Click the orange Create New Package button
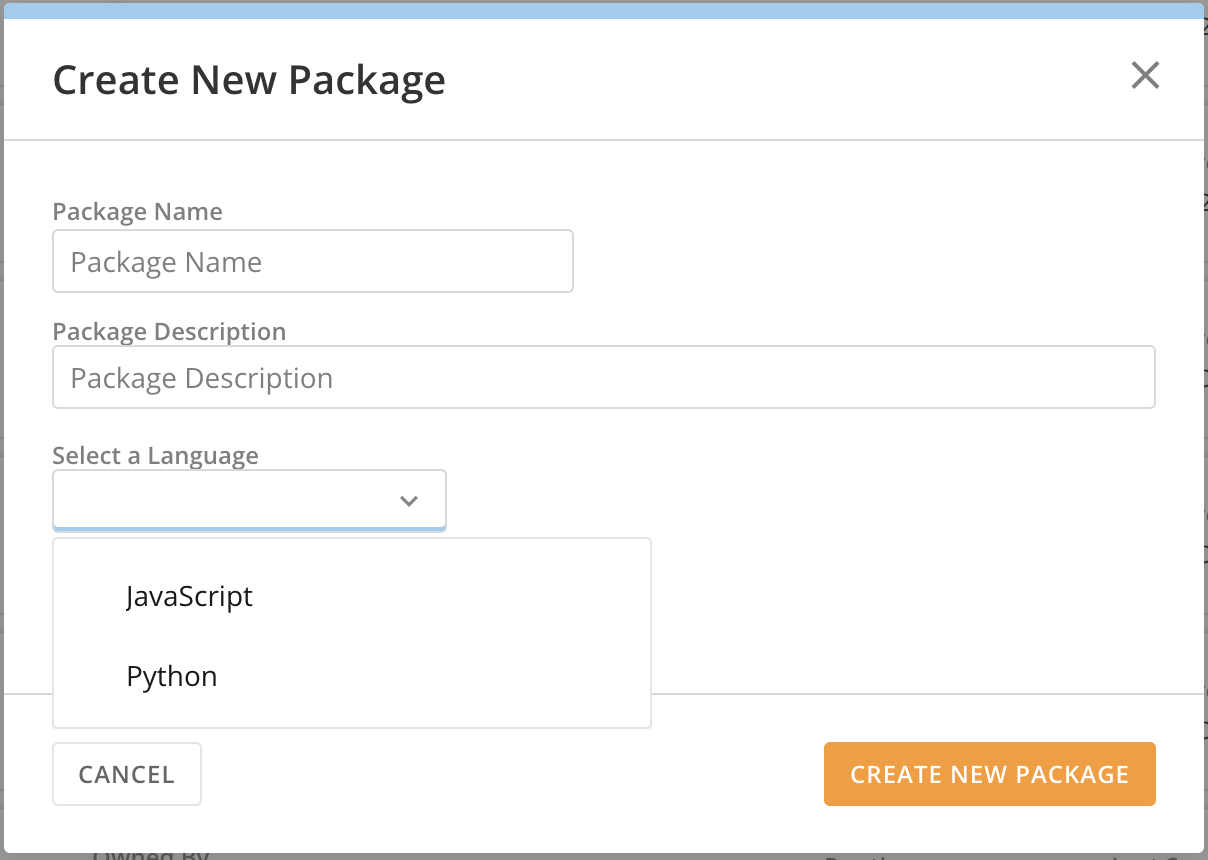The width and height of the screenshot is (1208, 860). coord(989,774)
